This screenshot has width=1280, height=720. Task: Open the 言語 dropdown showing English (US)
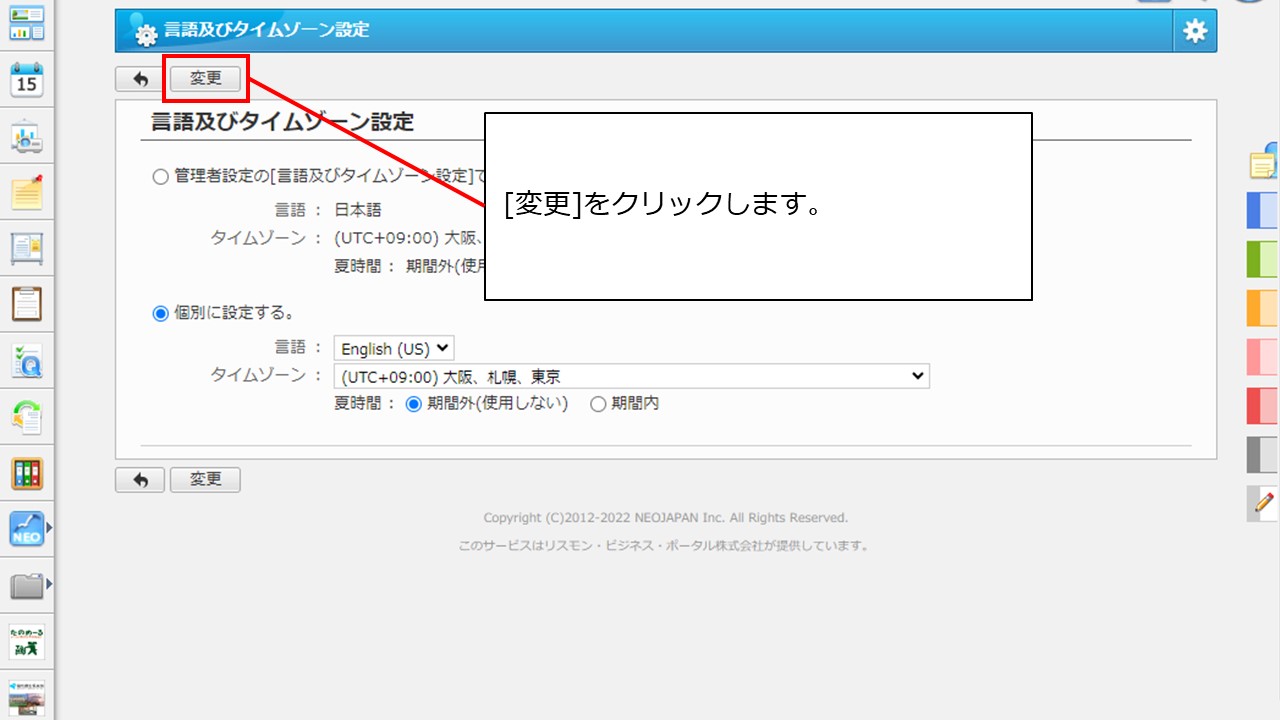(x=394, y=349)
